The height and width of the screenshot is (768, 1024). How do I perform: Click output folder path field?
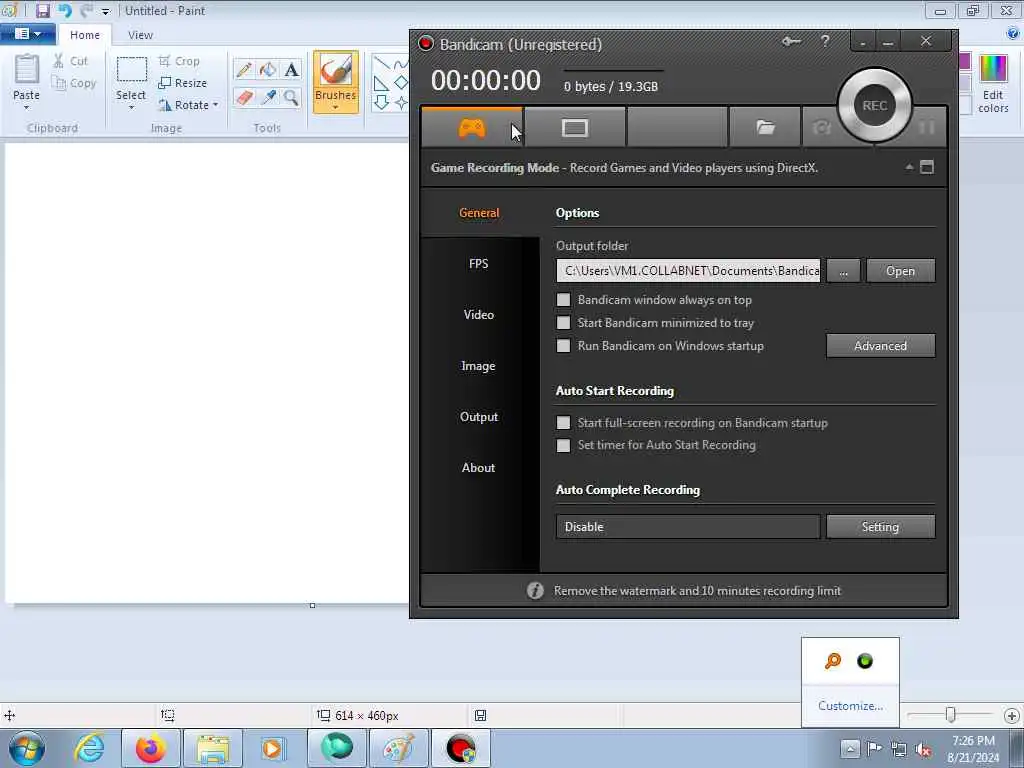688,271
